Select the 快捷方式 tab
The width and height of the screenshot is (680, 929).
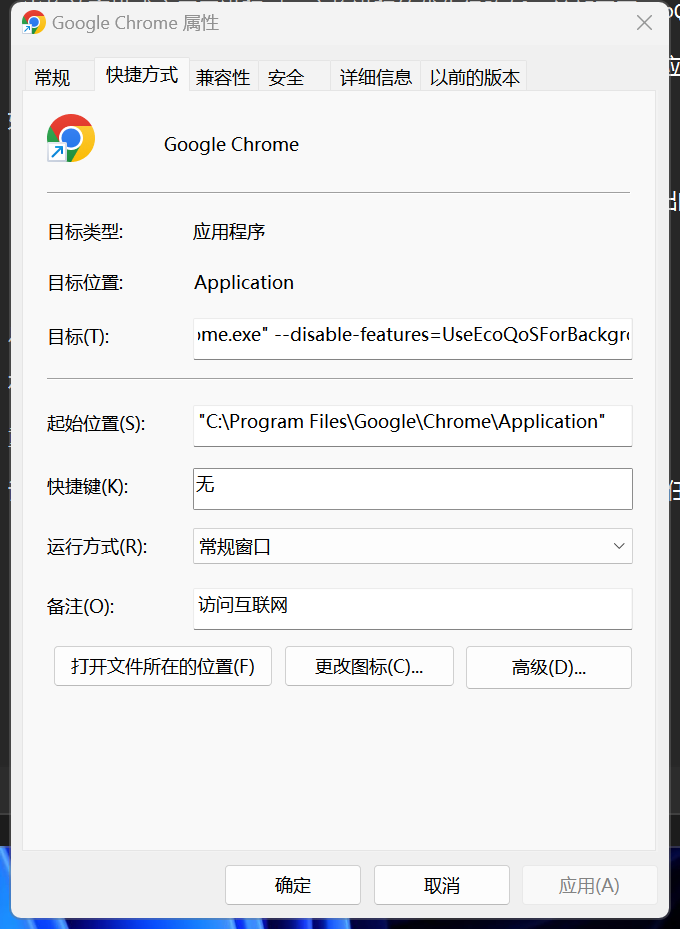[142, 75]
